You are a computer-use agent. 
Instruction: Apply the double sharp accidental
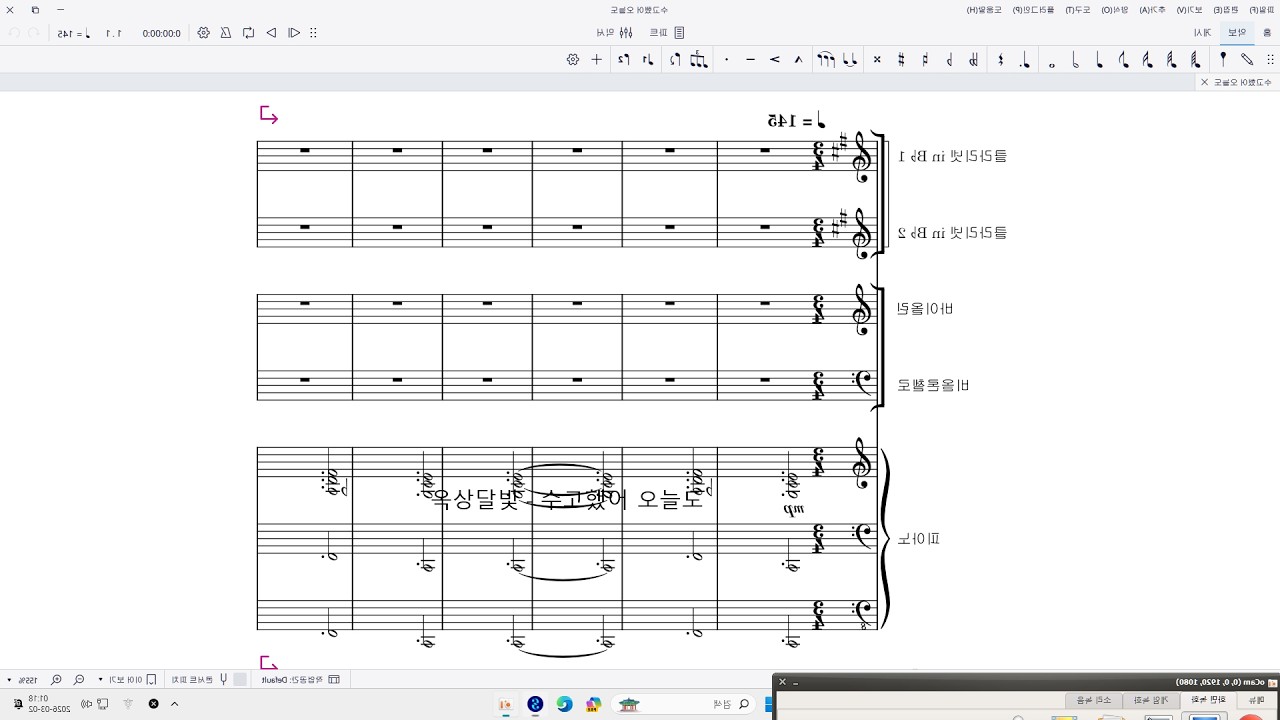pyautogui.click(x=877, y=60)
